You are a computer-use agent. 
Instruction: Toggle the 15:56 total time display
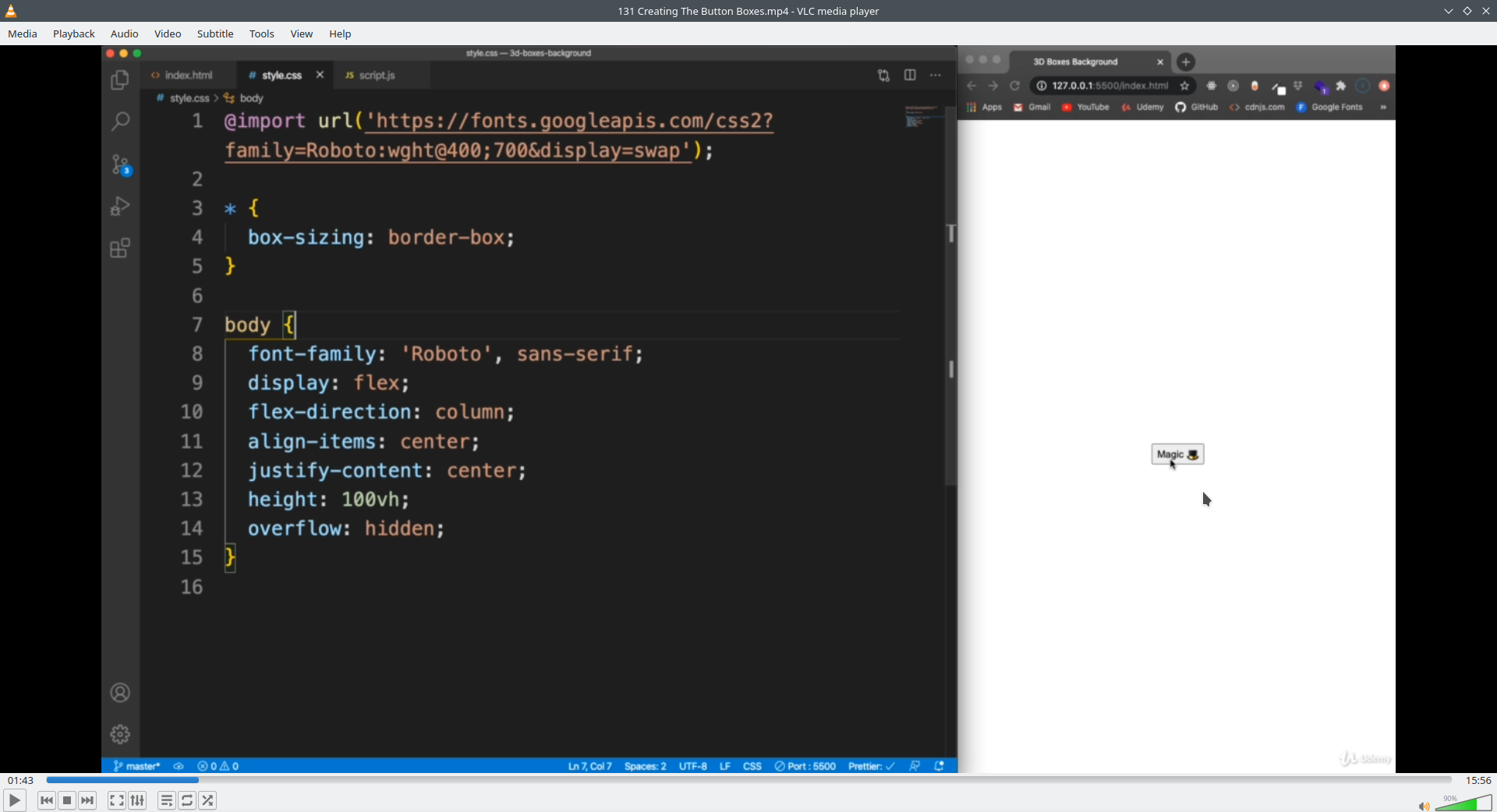point(1478,780)
